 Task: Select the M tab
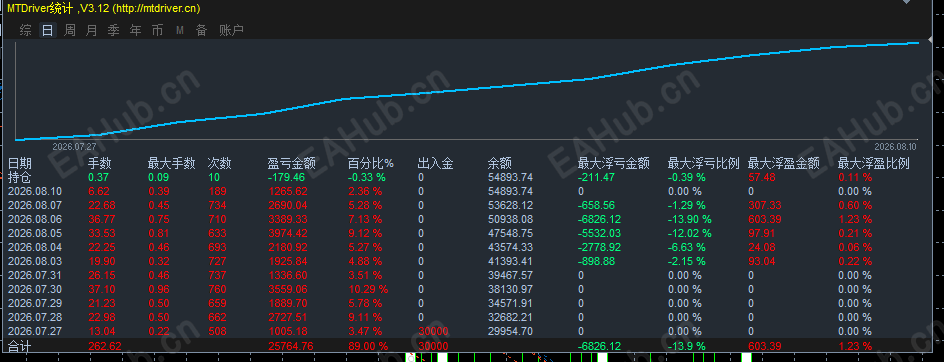coord(179,30)
